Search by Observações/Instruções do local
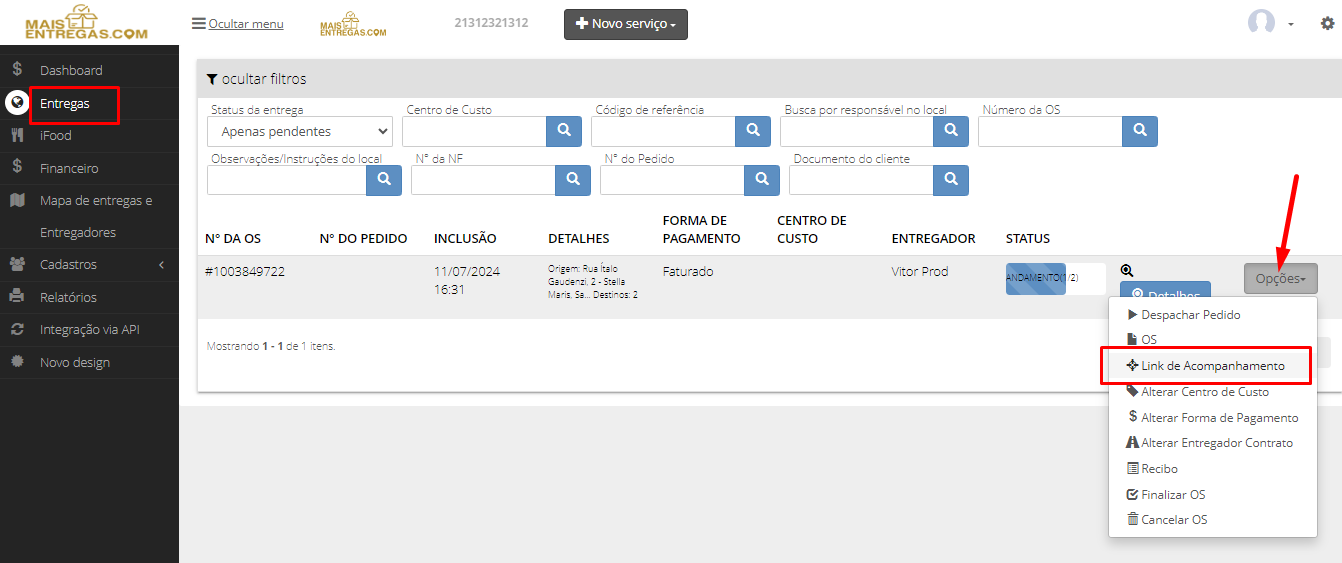Screen dimensions: 1342x563 [384, 180]
